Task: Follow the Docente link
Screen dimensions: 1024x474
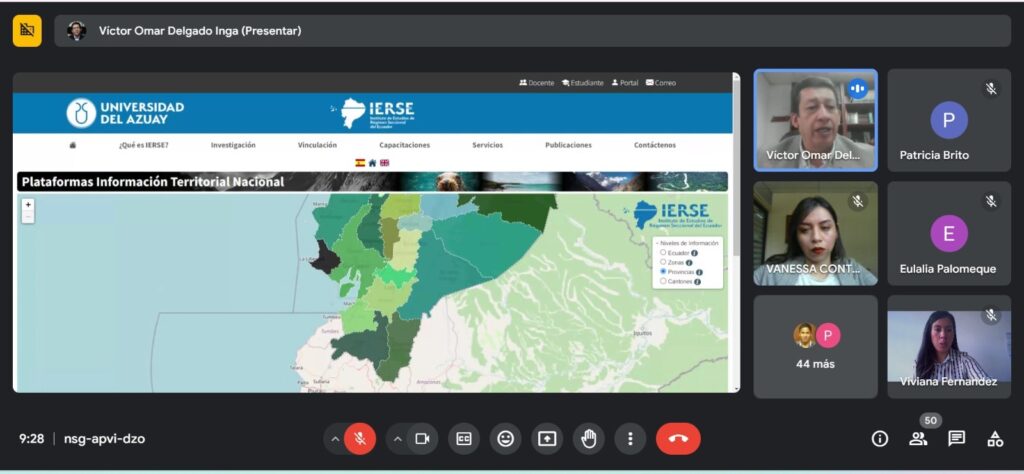Action: pos(537,83)
